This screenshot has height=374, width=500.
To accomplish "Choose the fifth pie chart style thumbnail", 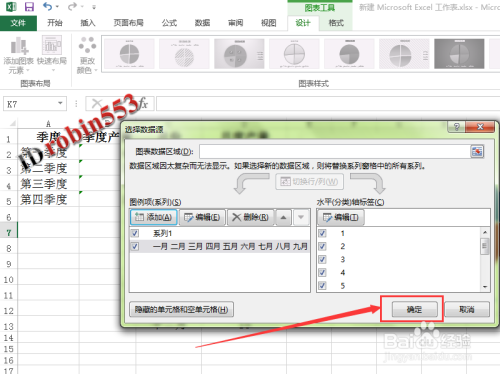I will tap(349, 54).
